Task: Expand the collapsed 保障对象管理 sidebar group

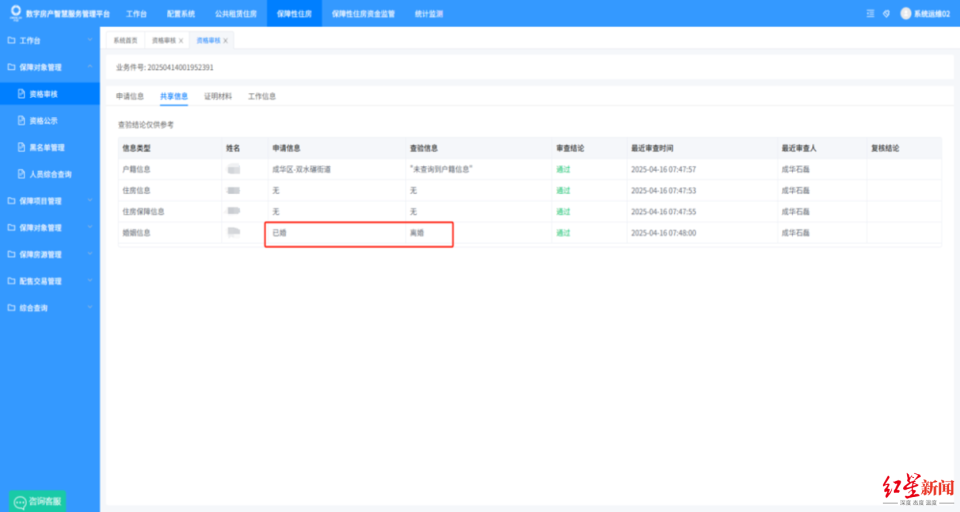Action: coord(90,228)
